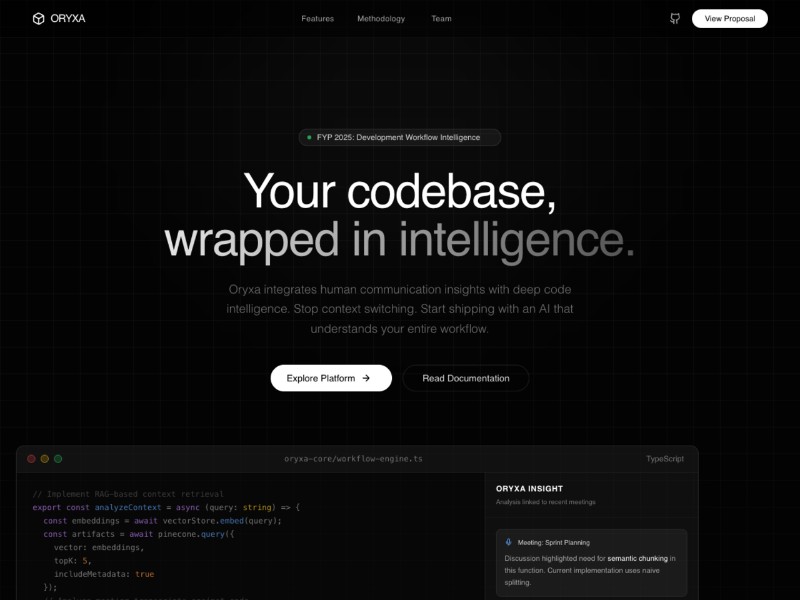
Task: Click the yellow dot in code window
Action: [x=44, y=459]
